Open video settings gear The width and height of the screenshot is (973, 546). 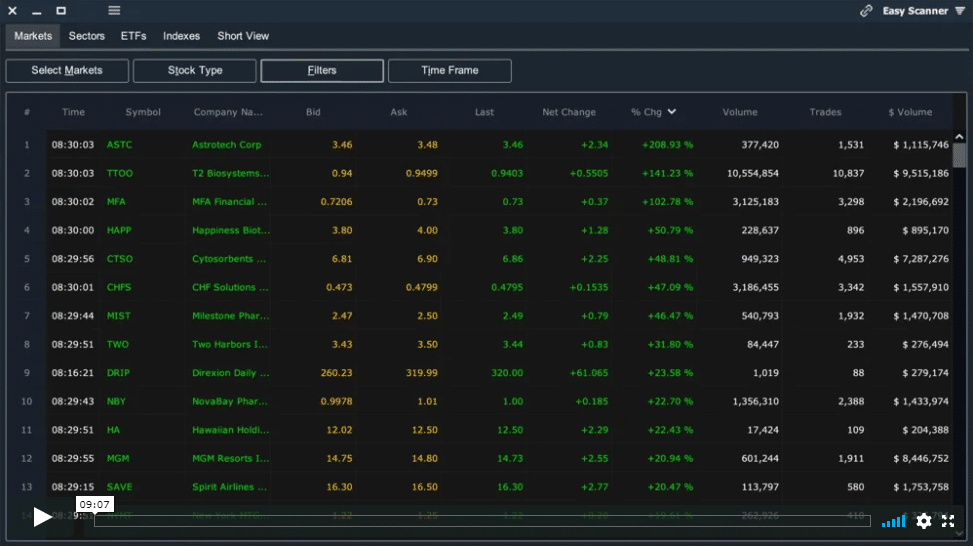923,521
